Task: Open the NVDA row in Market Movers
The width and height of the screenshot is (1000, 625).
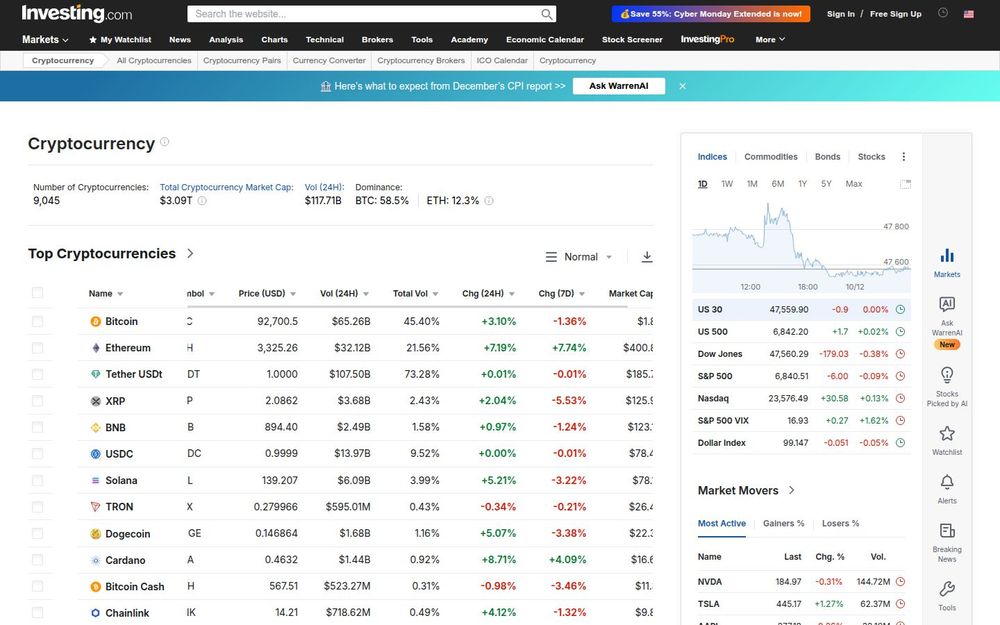Action: click(x=801, y=582)
